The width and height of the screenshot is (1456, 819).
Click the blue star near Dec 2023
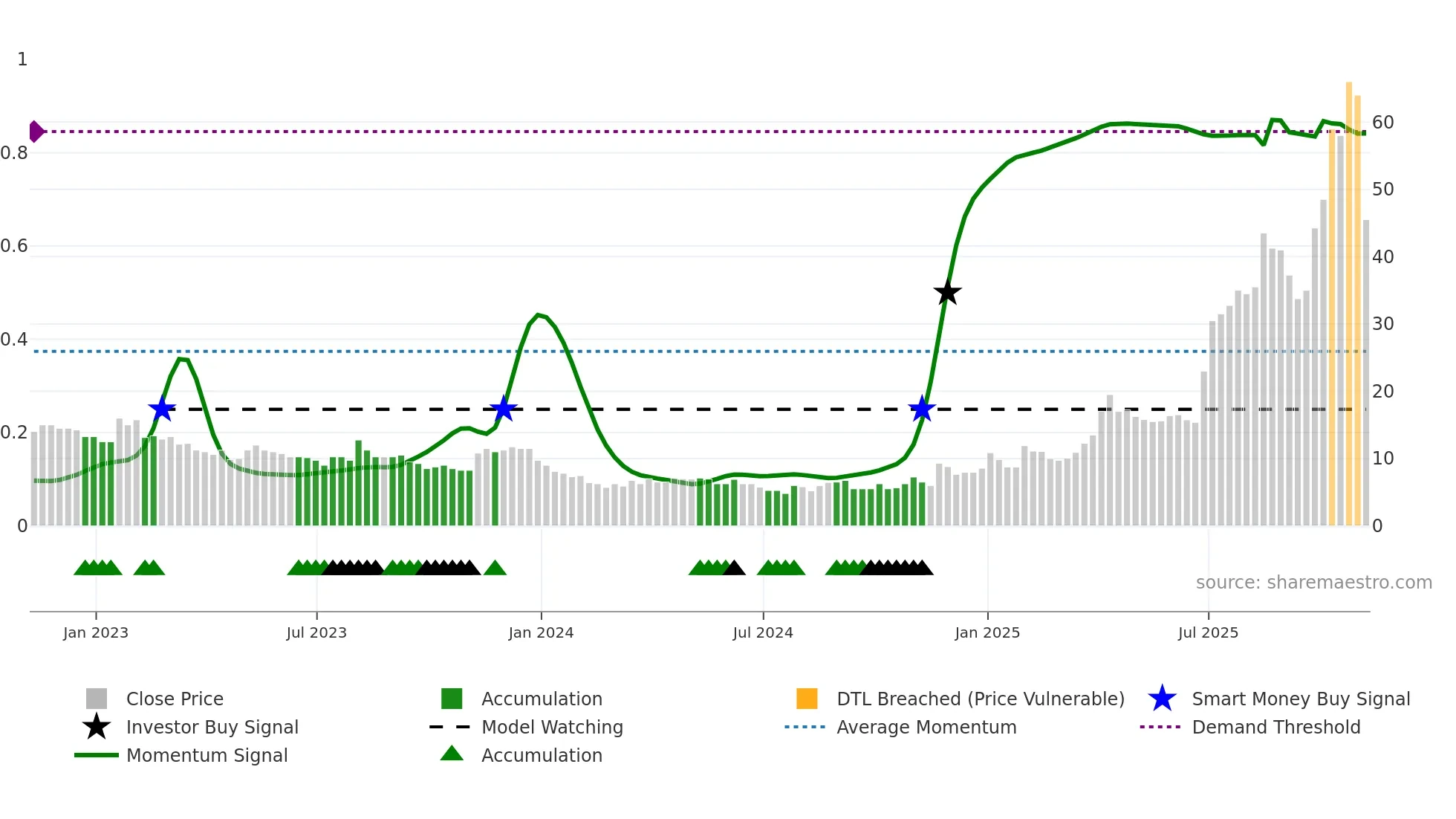(504, 409)
